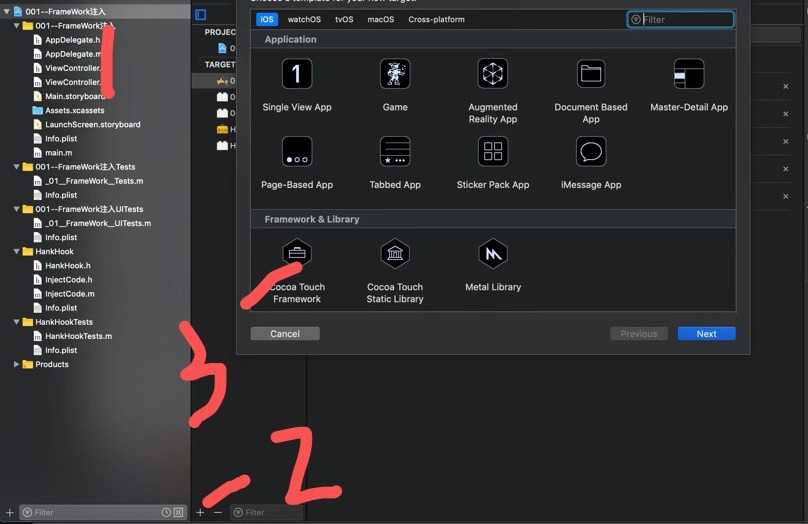Click the add file plus in navigator
The width and height of the screenshot is (808, 524).
coord(10,512)
